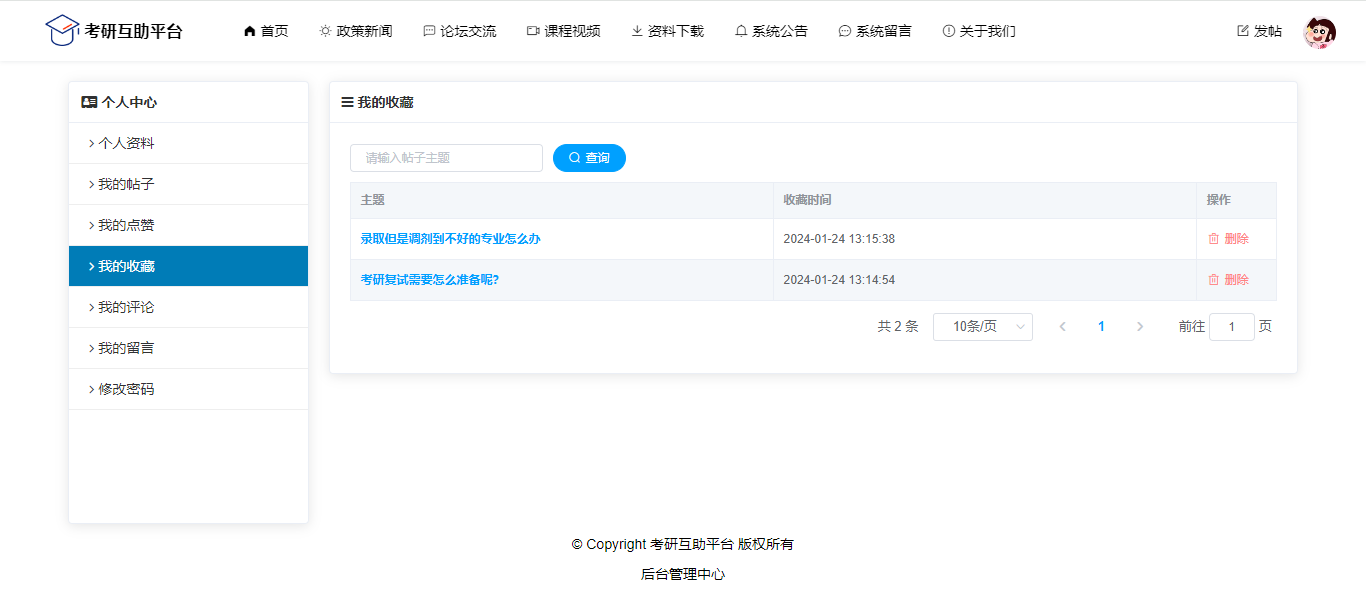Click the 发帖 post button
The image size is (1366, 606).
1259,31
